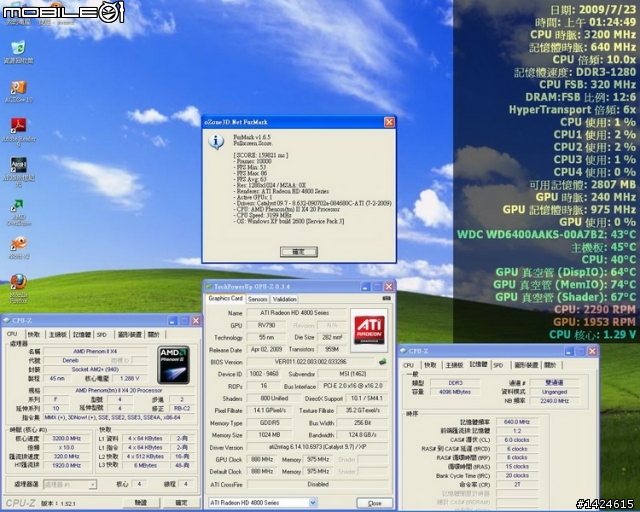Switch to the Validation tab in GPU-Z
The width and height of the screenshot is (640, 512).
point(284,299)
